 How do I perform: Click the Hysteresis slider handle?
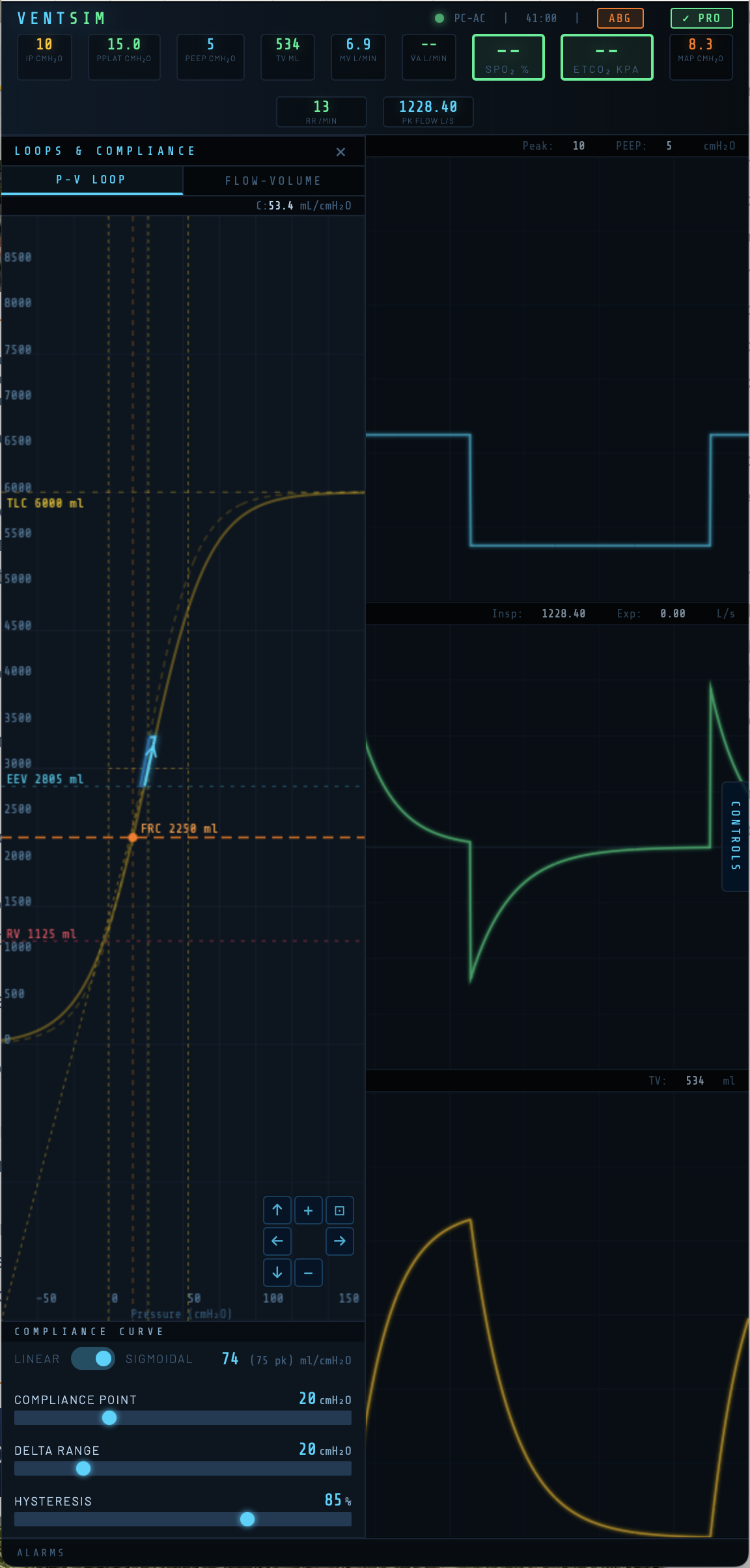point(247,1519)
